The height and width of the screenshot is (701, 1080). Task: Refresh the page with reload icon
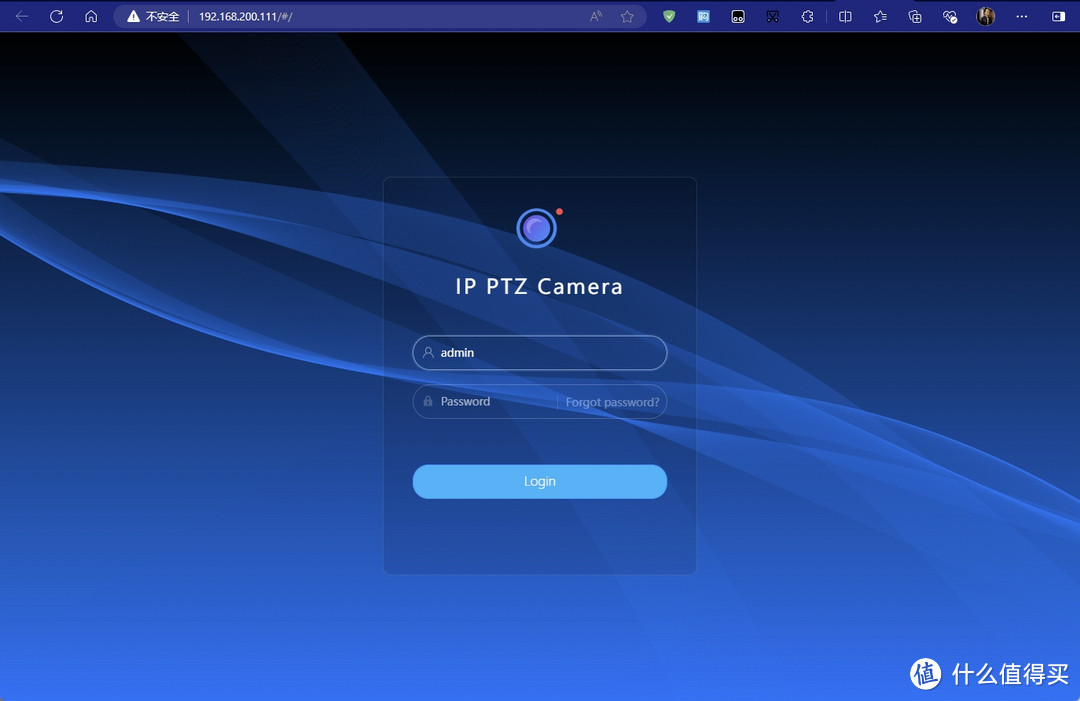pos(56,16)
